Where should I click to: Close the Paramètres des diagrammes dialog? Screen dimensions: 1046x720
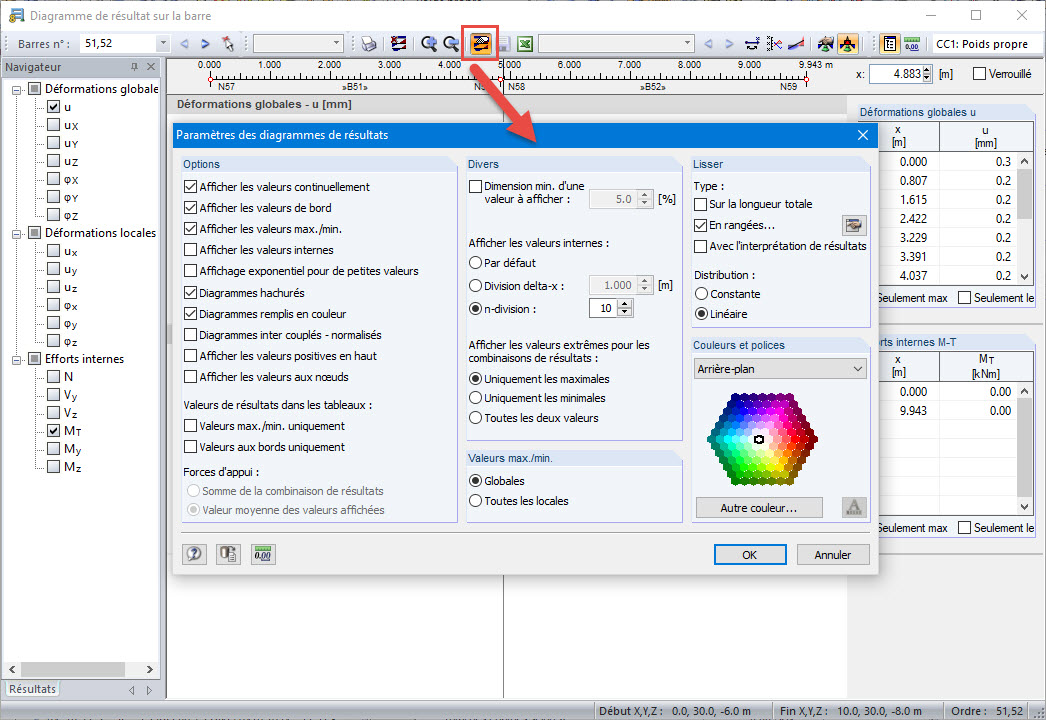click(863, 135)
